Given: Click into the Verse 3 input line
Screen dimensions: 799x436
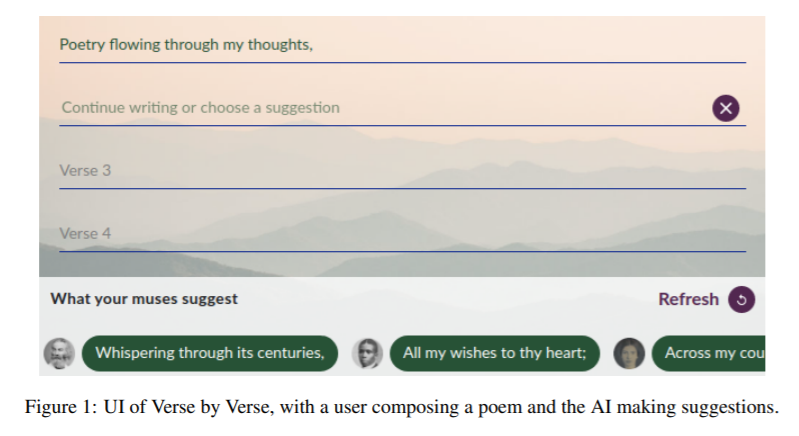Looking at the screenshot, I should point(403,171).
